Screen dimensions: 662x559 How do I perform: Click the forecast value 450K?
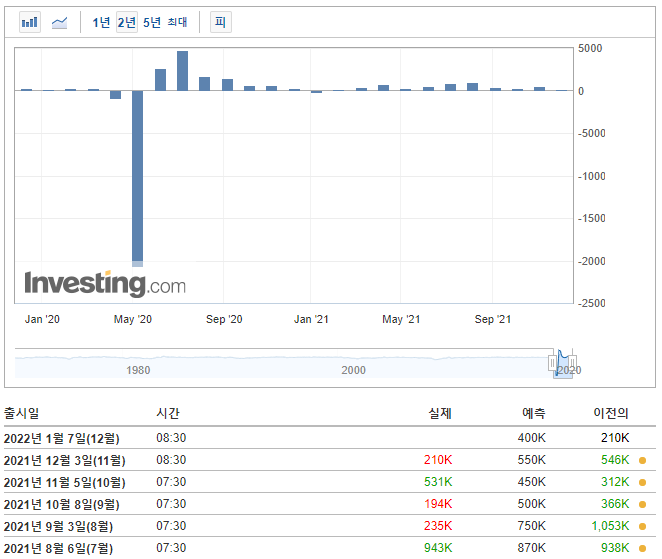point(532,482)
